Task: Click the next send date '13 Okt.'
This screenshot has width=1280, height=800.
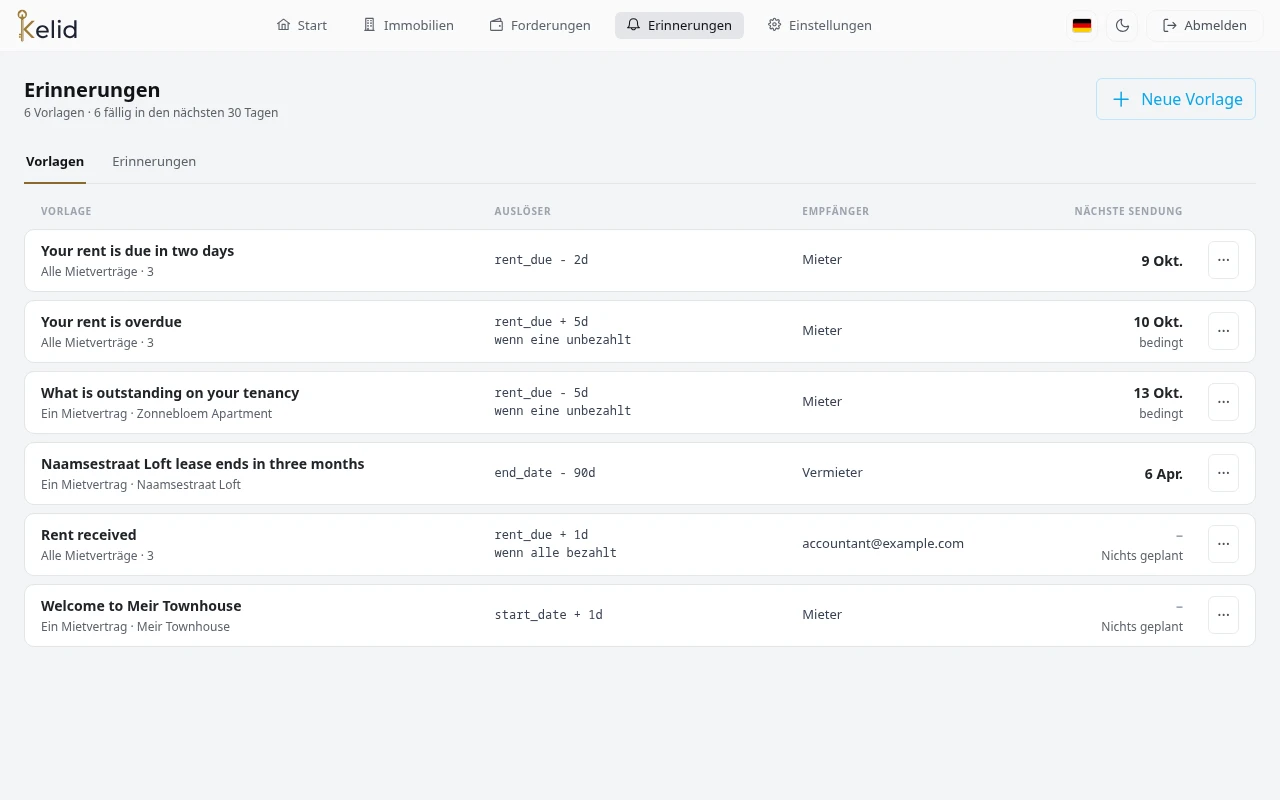Action: (x=1158, y=393)
